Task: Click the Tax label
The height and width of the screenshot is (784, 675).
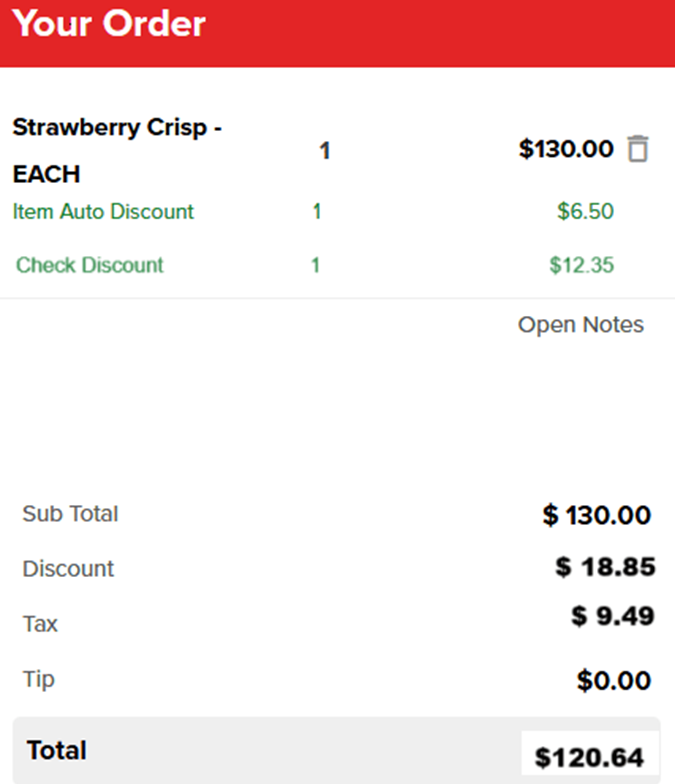Action: (x=40, y=624)
